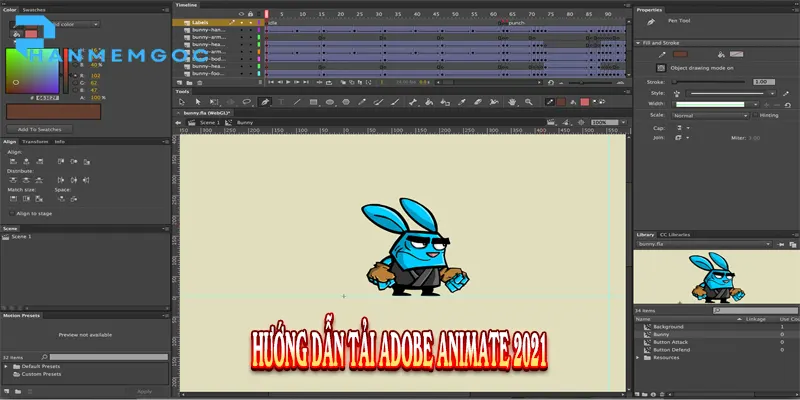Toggle show/hide all layers eye icon
This screenshot has height=400, width=800.
pyautogui.click(x=241, y=14)
